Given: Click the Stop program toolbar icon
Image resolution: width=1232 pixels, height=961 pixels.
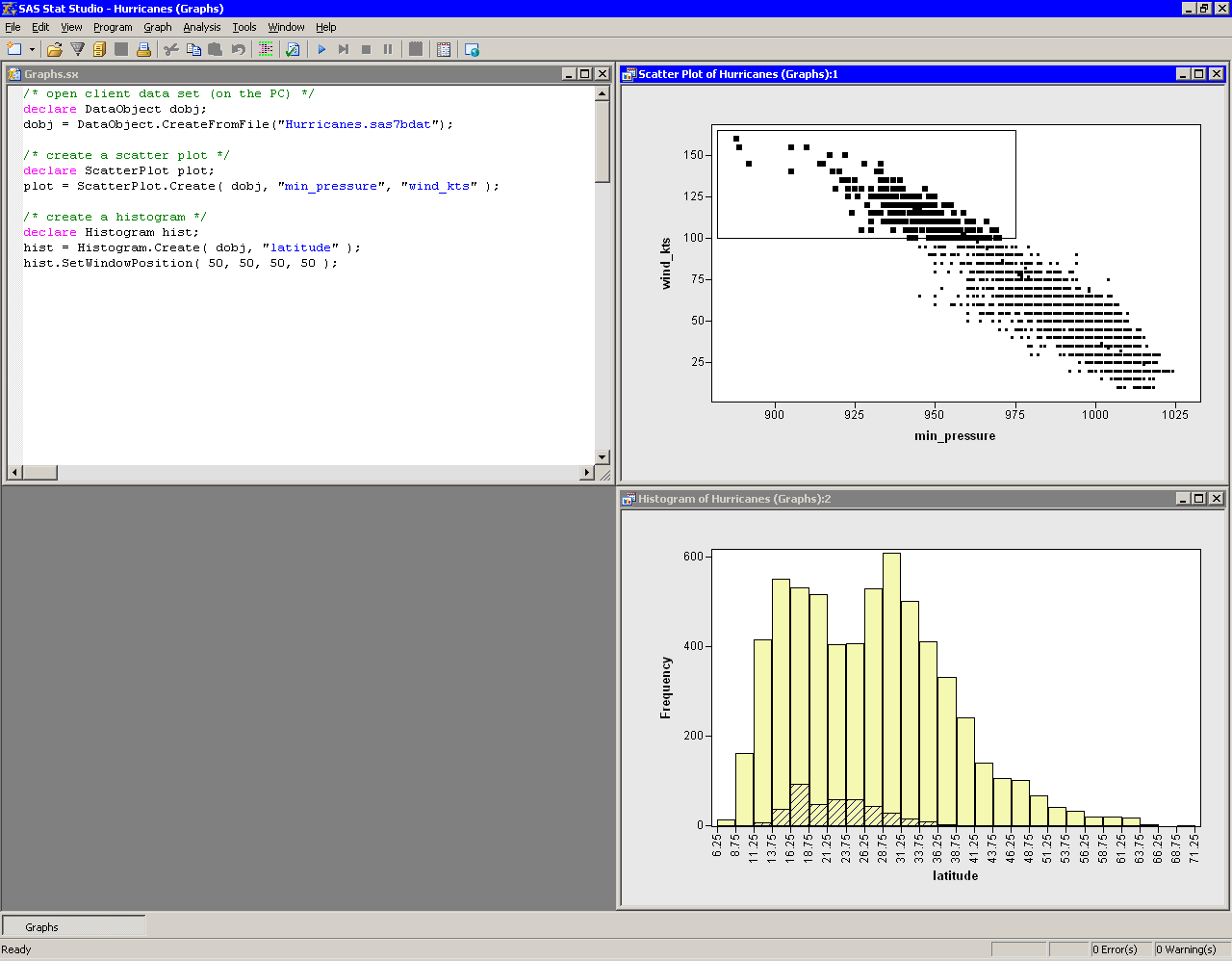Looking at the screenshot, I should pyautogui.click(x=366, y=49).
